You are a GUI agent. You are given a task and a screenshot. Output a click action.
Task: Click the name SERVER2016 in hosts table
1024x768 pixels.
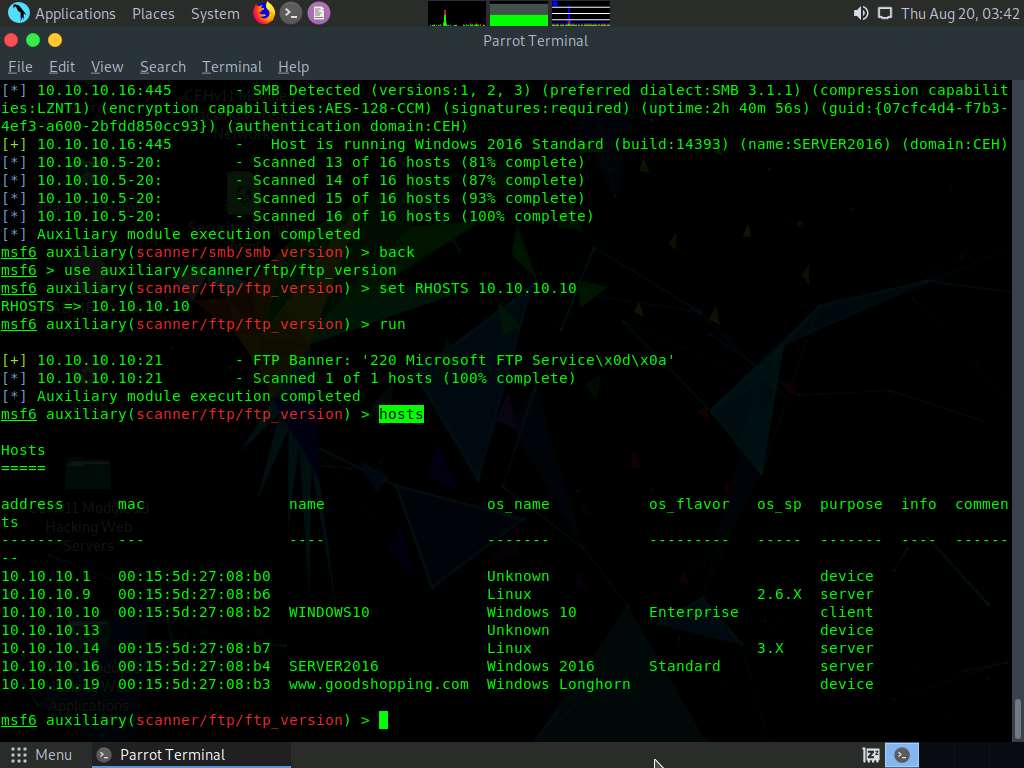tap(334, 666)
